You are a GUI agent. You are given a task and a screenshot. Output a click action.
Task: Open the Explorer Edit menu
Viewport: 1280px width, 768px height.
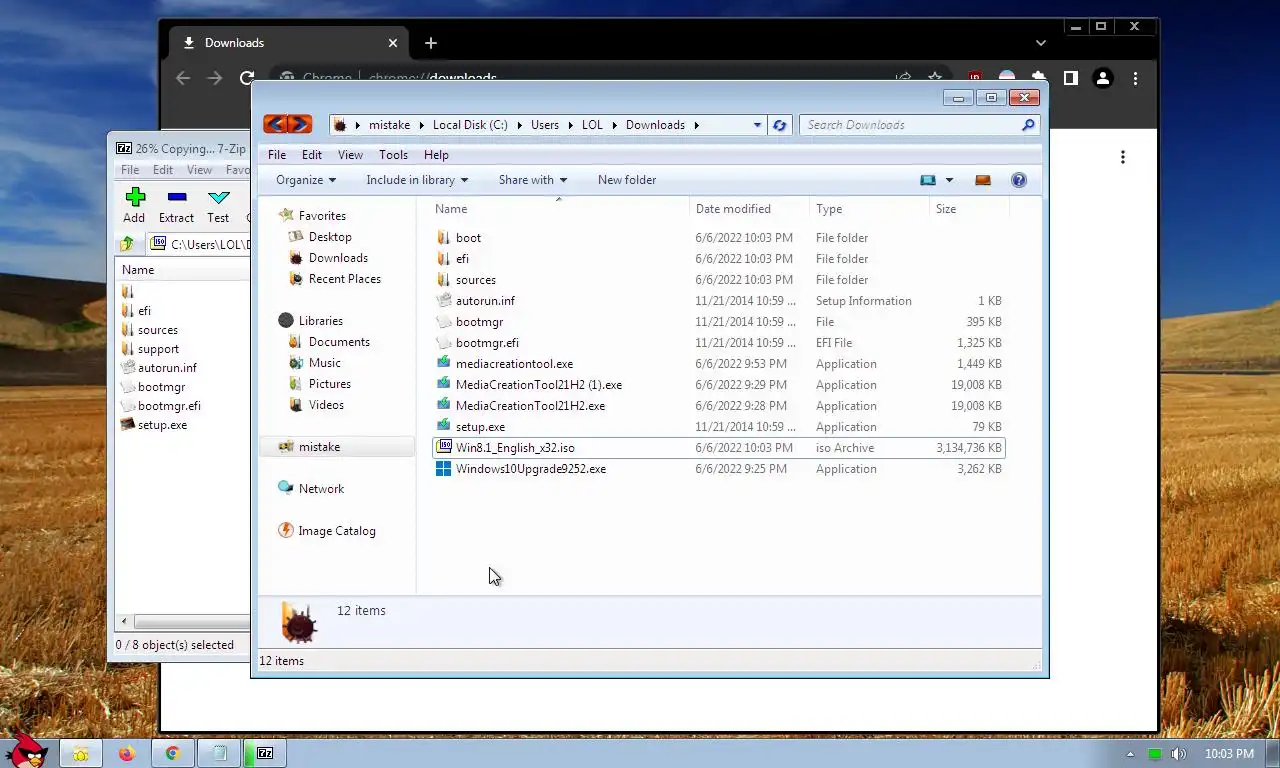click(312, 155)
